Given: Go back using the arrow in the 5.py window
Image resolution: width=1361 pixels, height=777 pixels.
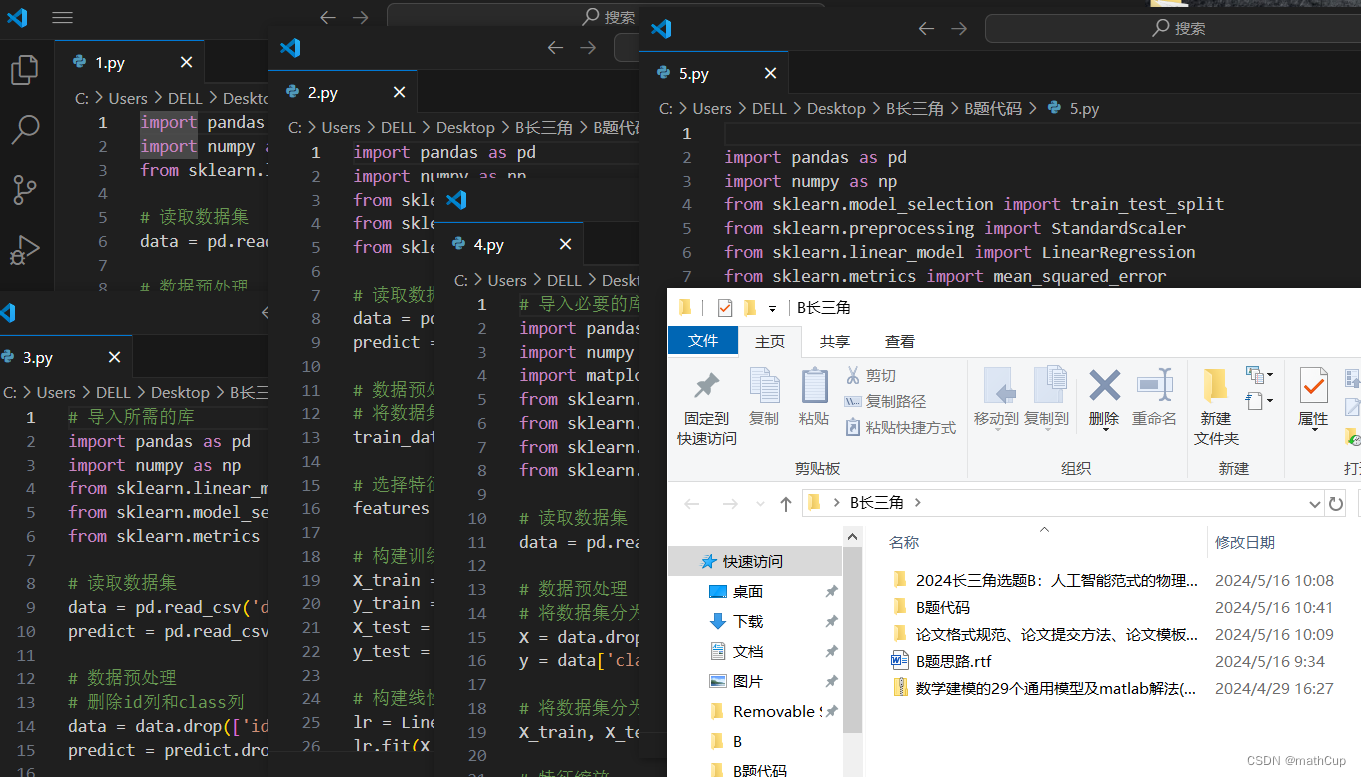Looking at the screenshot, I should [926, 28].
